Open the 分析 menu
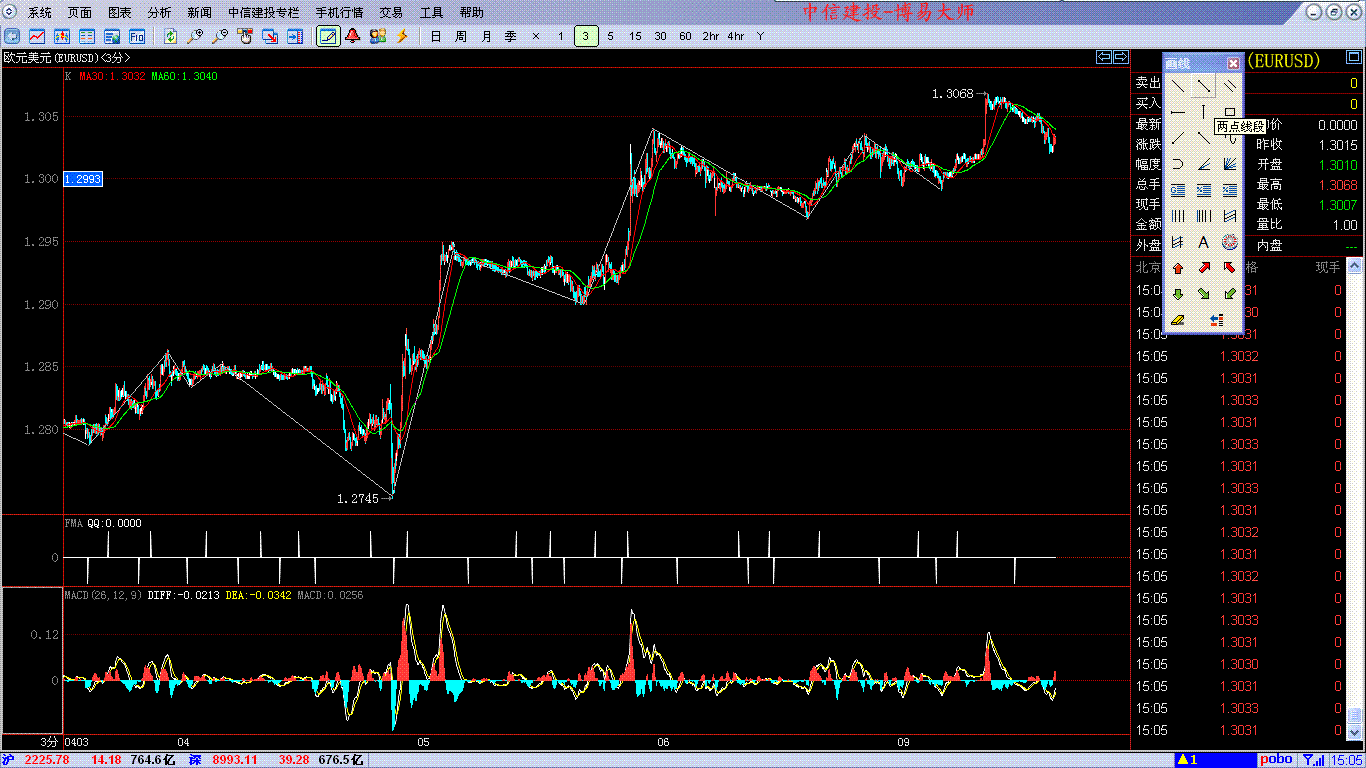Image resolution: width=1366 pixels, height=768 pixels. point(159,13)
